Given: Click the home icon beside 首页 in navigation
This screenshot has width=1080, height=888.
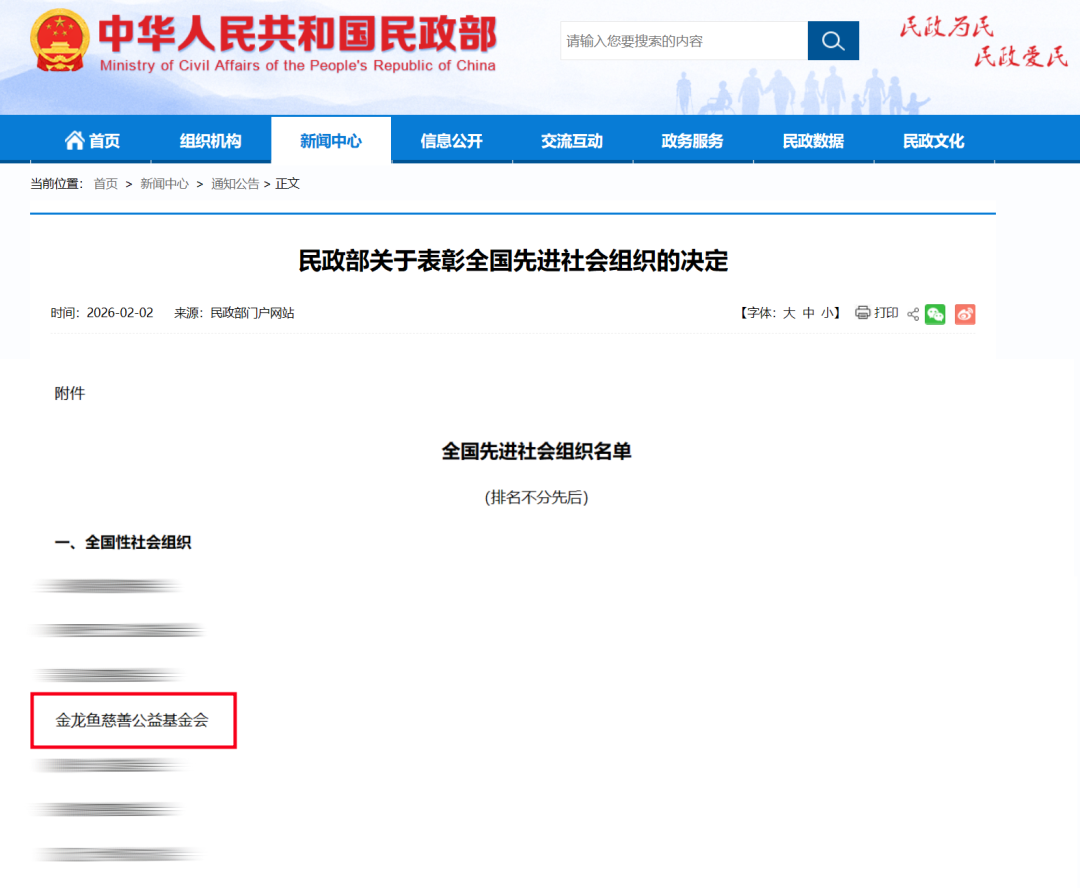Looking at the screenshot, I should (73, 140).
